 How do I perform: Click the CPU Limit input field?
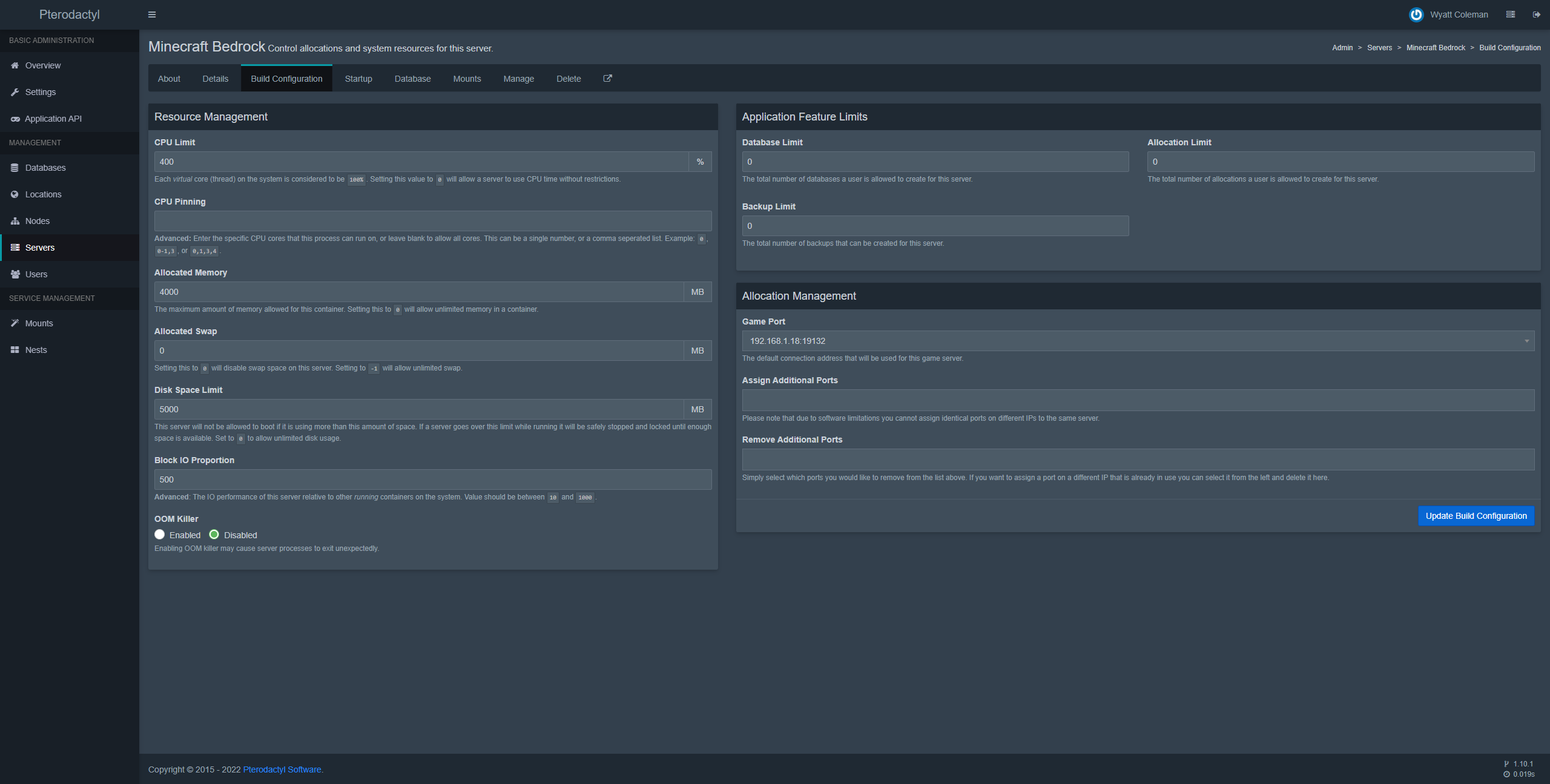coord(421,162)
